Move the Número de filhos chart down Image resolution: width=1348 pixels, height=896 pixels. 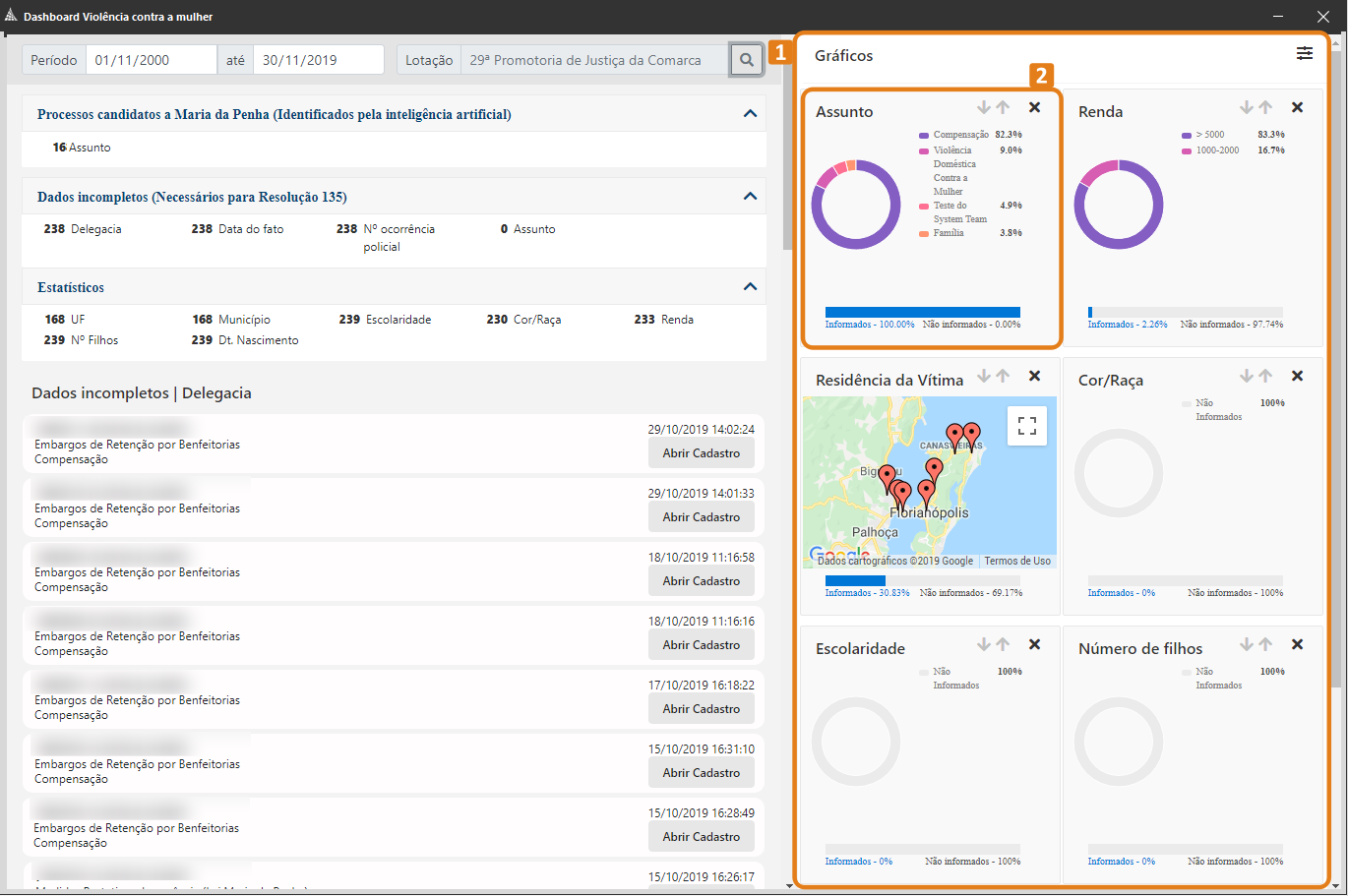(1247, 644)
